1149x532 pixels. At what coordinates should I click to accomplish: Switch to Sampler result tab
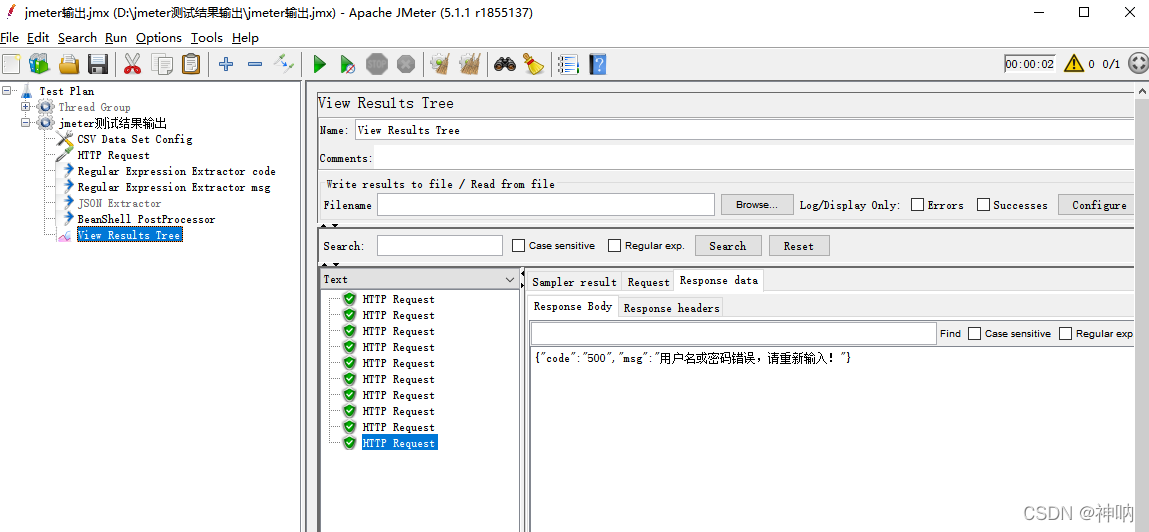tap(574, 282)
